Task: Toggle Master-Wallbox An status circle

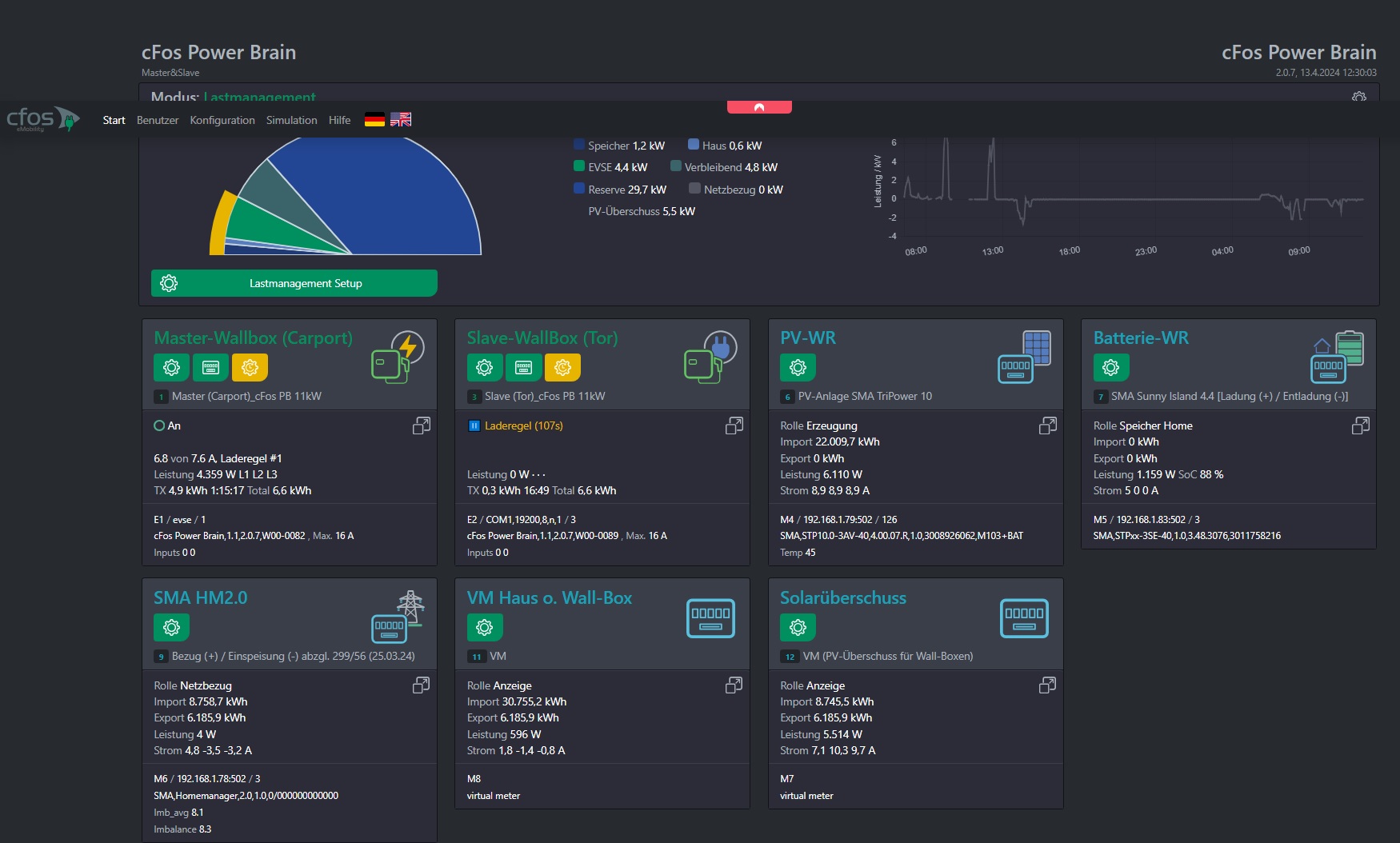Action: point(159,425)
